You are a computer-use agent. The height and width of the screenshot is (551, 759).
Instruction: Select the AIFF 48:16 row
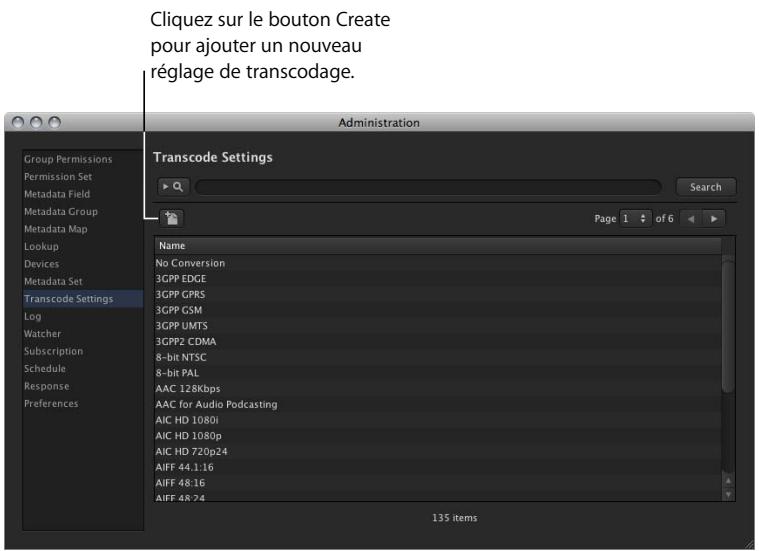[x=438, y=483]
